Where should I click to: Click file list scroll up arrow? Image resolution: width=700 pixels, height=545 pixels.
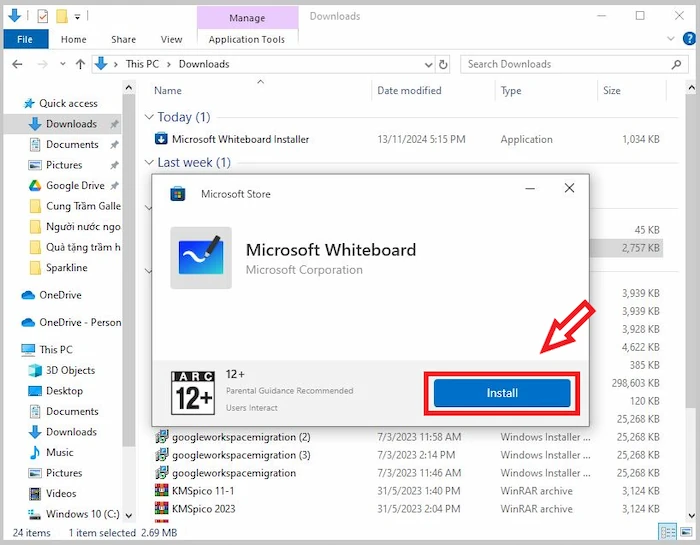click(692, 88)
